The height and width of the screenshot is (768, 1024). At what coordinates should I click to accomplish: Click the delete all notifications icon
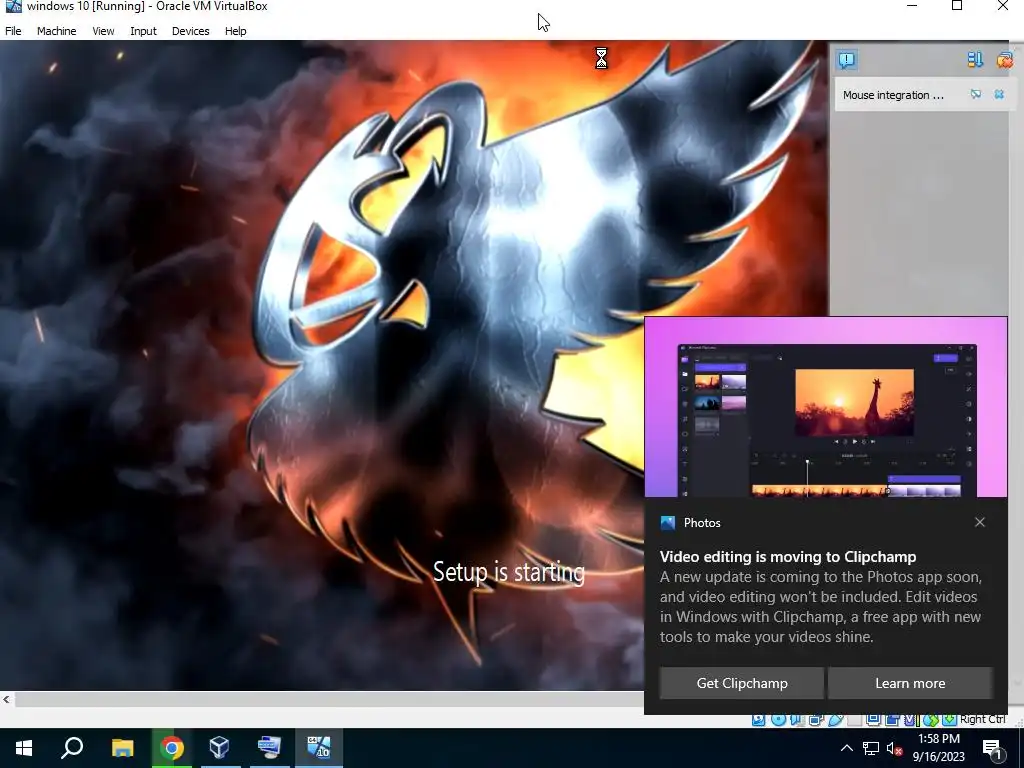tap(1004, 60)
